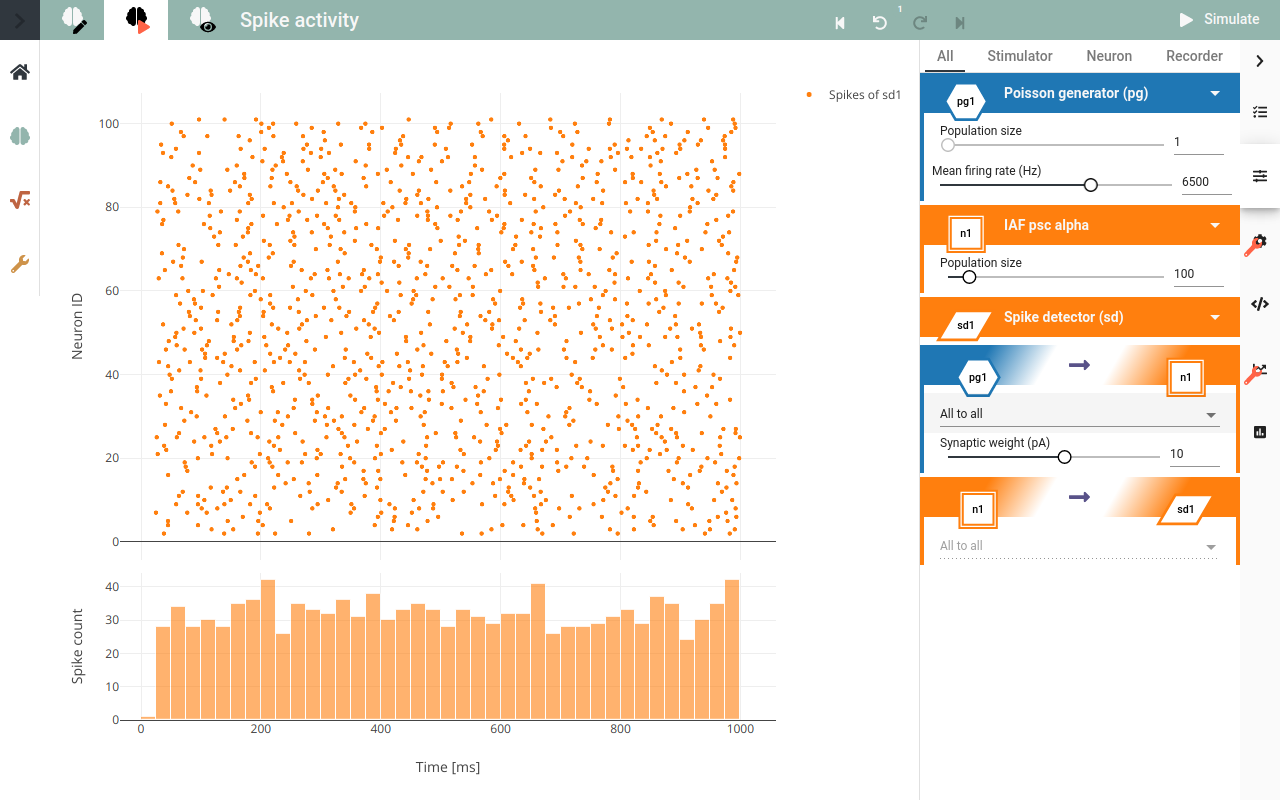Click the IAF psc alpha title
The image size is (1280, 800).
(x=1046, y=225)
